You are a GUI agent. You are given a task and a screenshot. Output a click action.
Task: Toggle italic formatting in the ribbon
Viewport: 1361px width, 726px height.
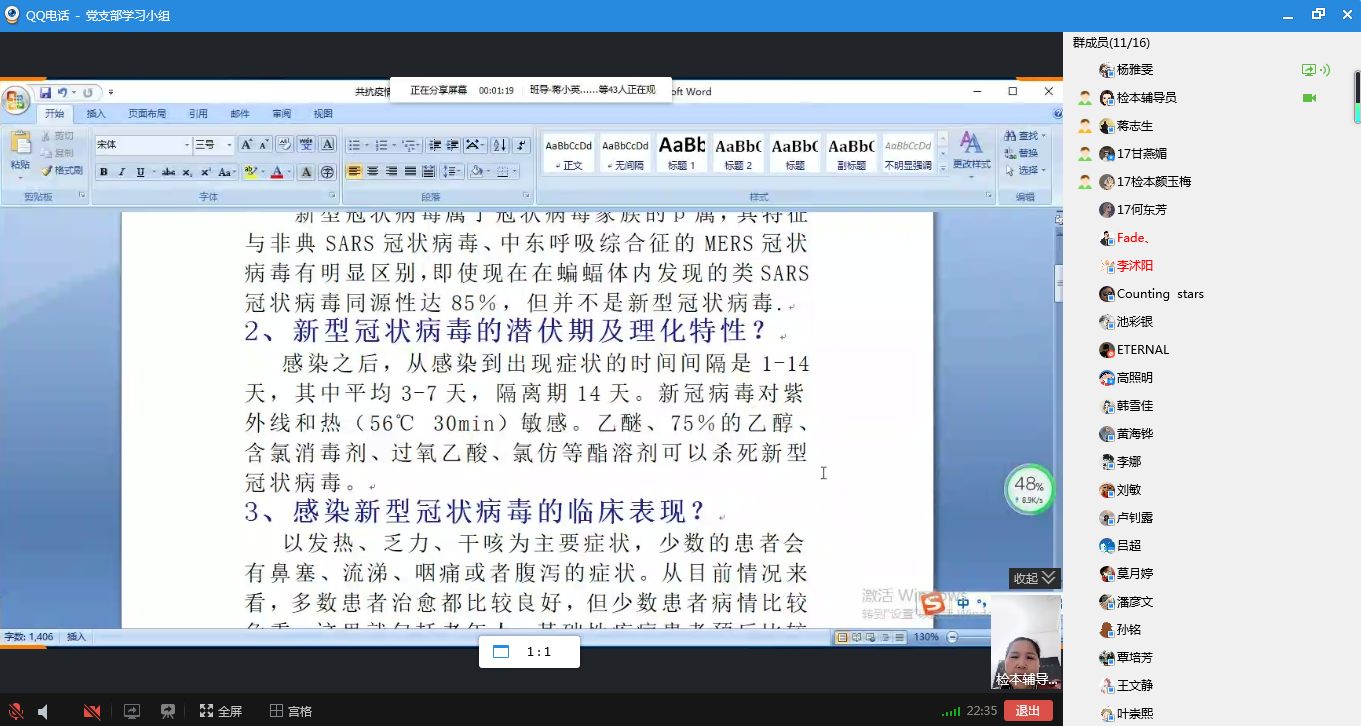click(x=122, y=172)
